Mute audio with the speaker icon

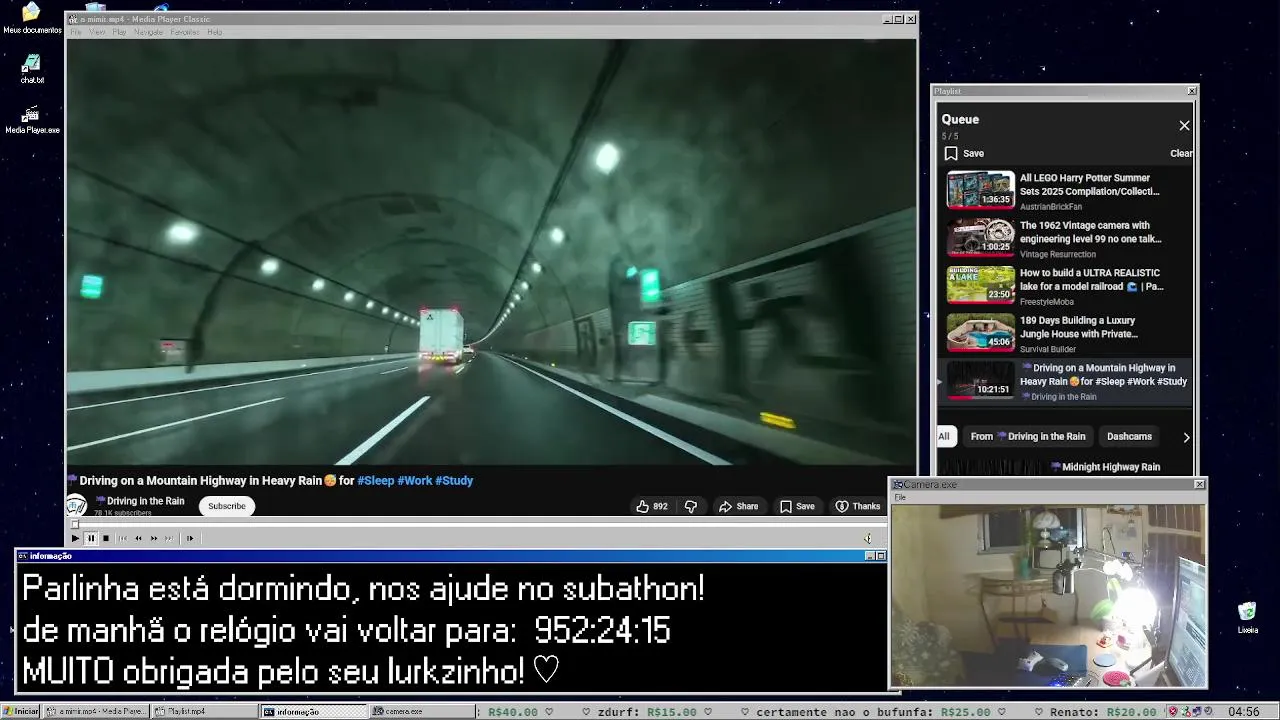[868, 538]
